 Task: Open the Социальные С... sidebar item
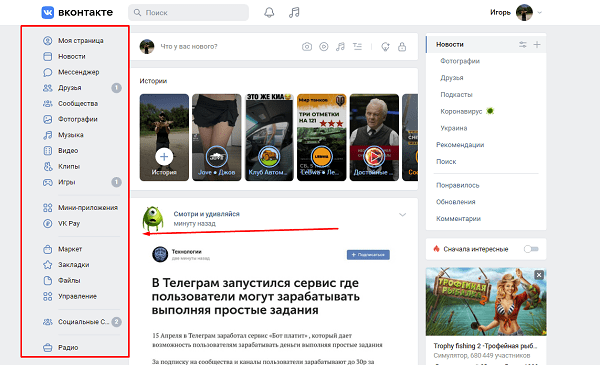click(82, 322)
